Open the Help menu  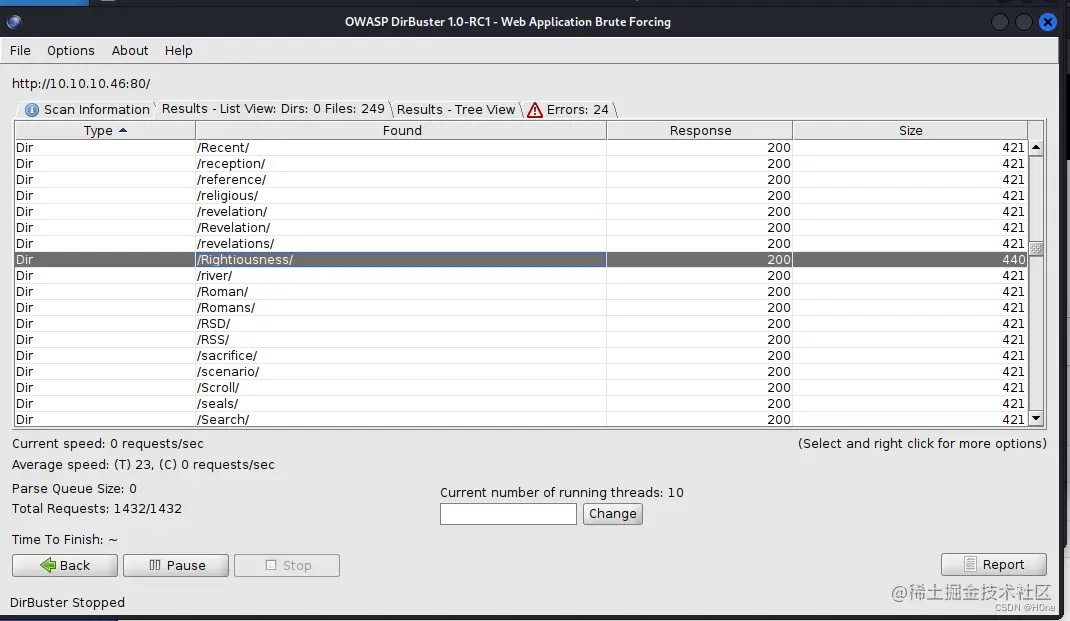(178, 50)
